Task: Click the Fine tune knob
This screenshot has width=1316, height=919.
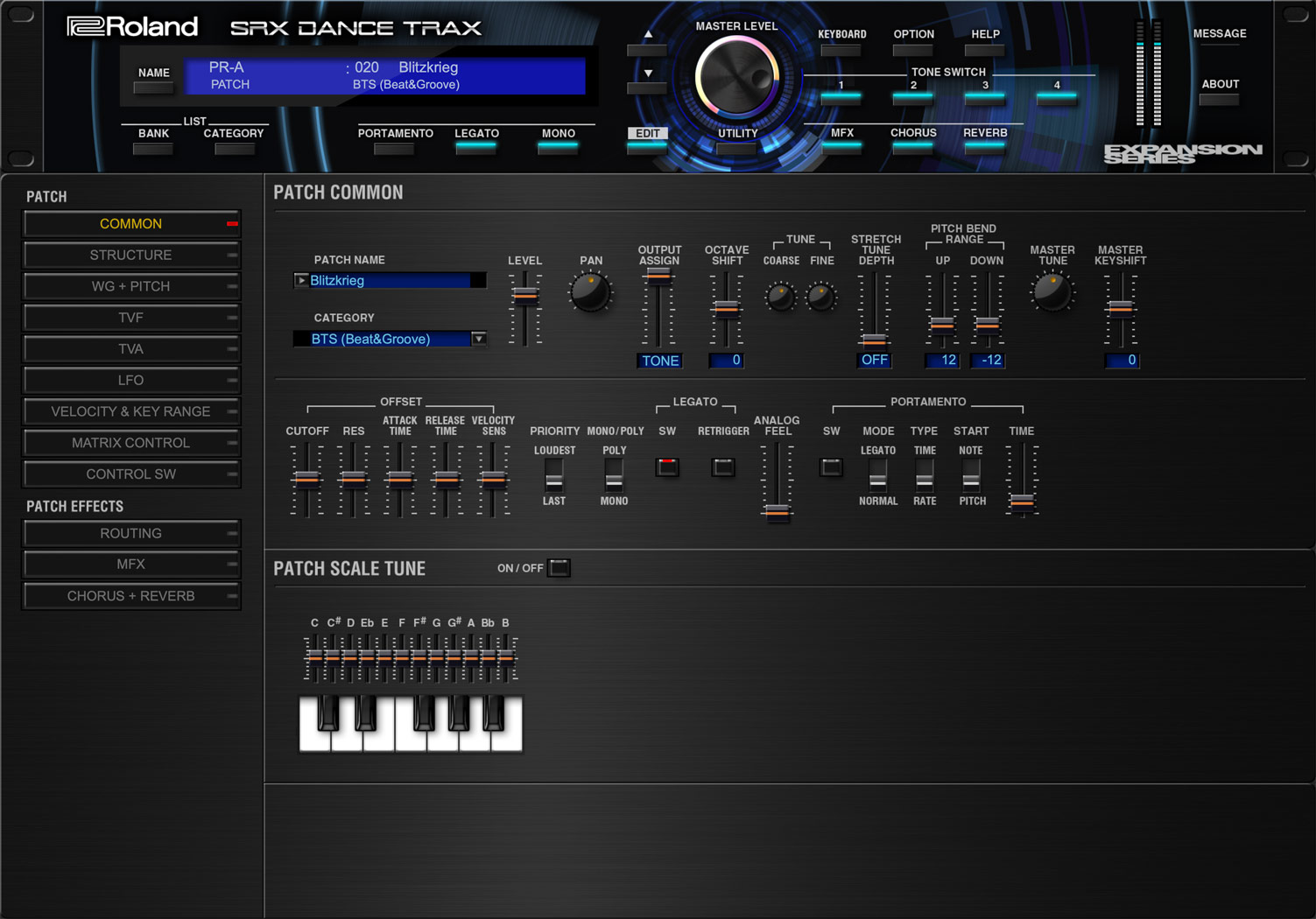Action: click(821, 297)
